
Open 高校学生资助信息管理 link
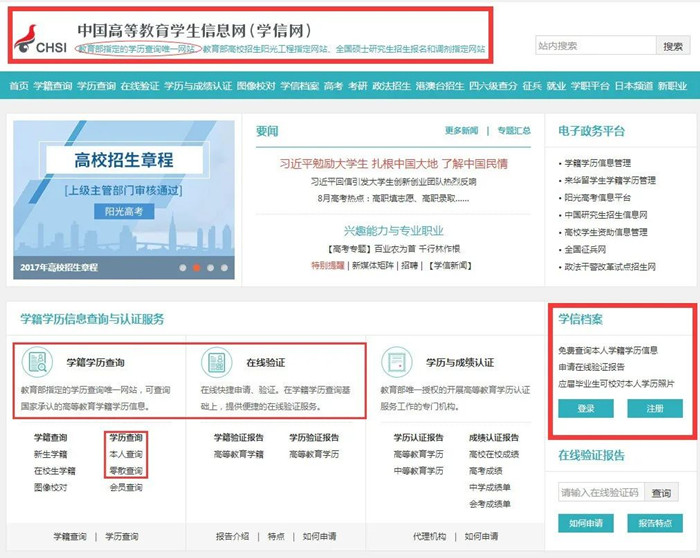[606, 232]
